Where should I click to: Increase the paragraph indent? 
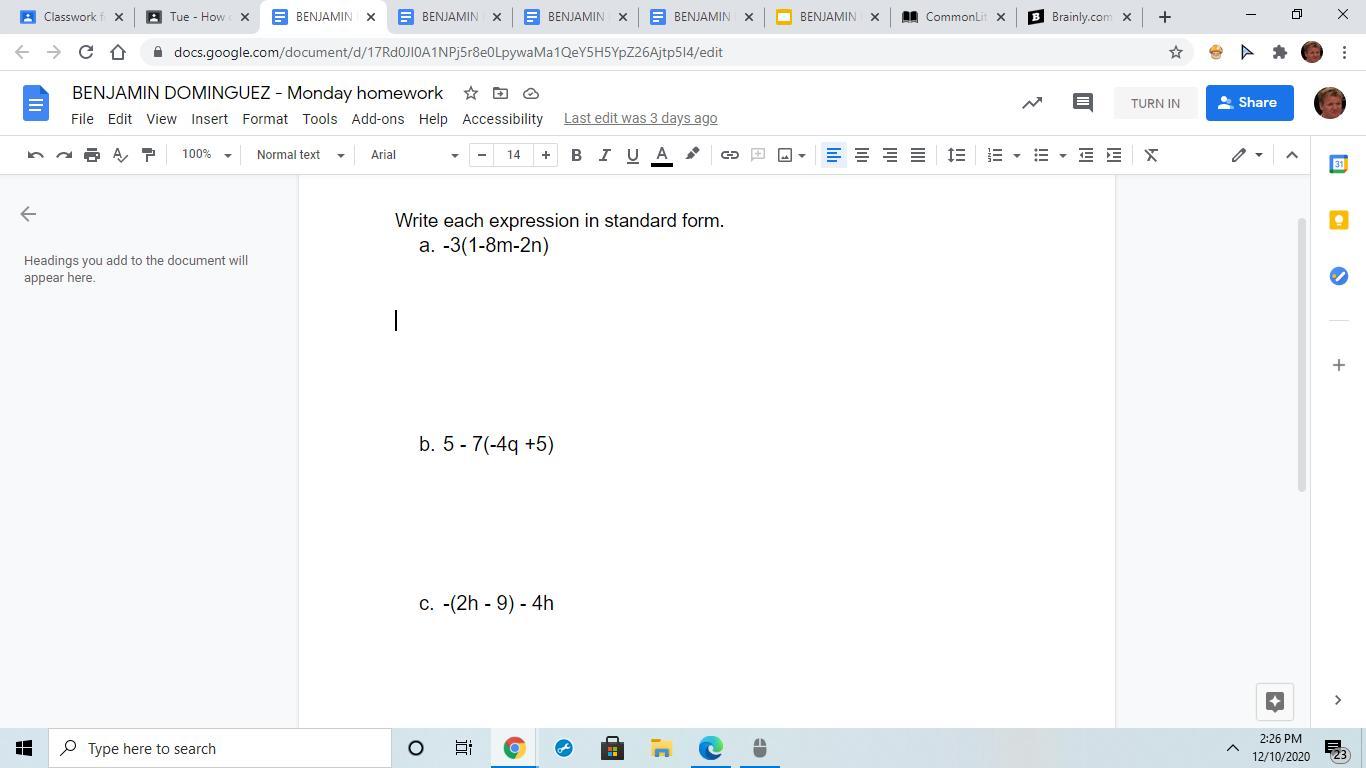click(1113, 155)
